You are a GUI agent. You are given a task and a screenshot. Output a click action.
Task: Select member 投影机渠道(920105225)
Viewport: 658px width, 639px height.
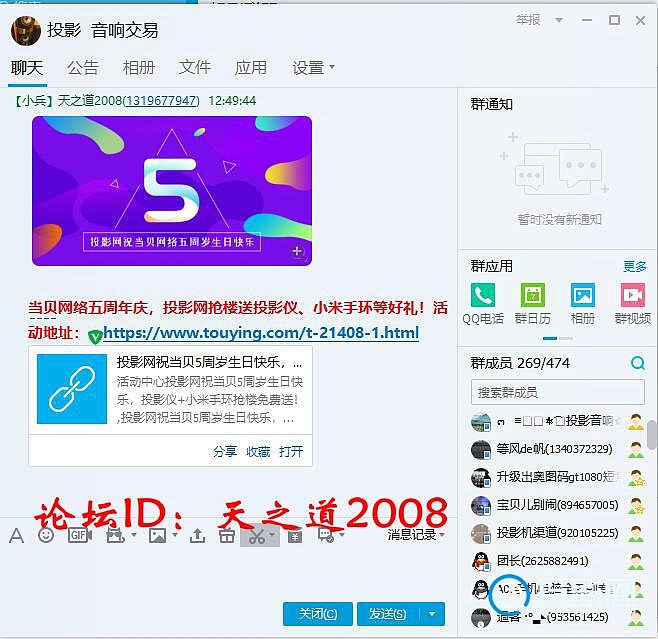click(x=558, y=533)
